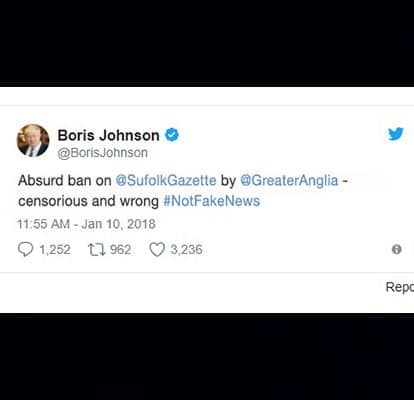Click the reply speech bubble icon
This screenshot has height=400, width=414.
point(25,249)
